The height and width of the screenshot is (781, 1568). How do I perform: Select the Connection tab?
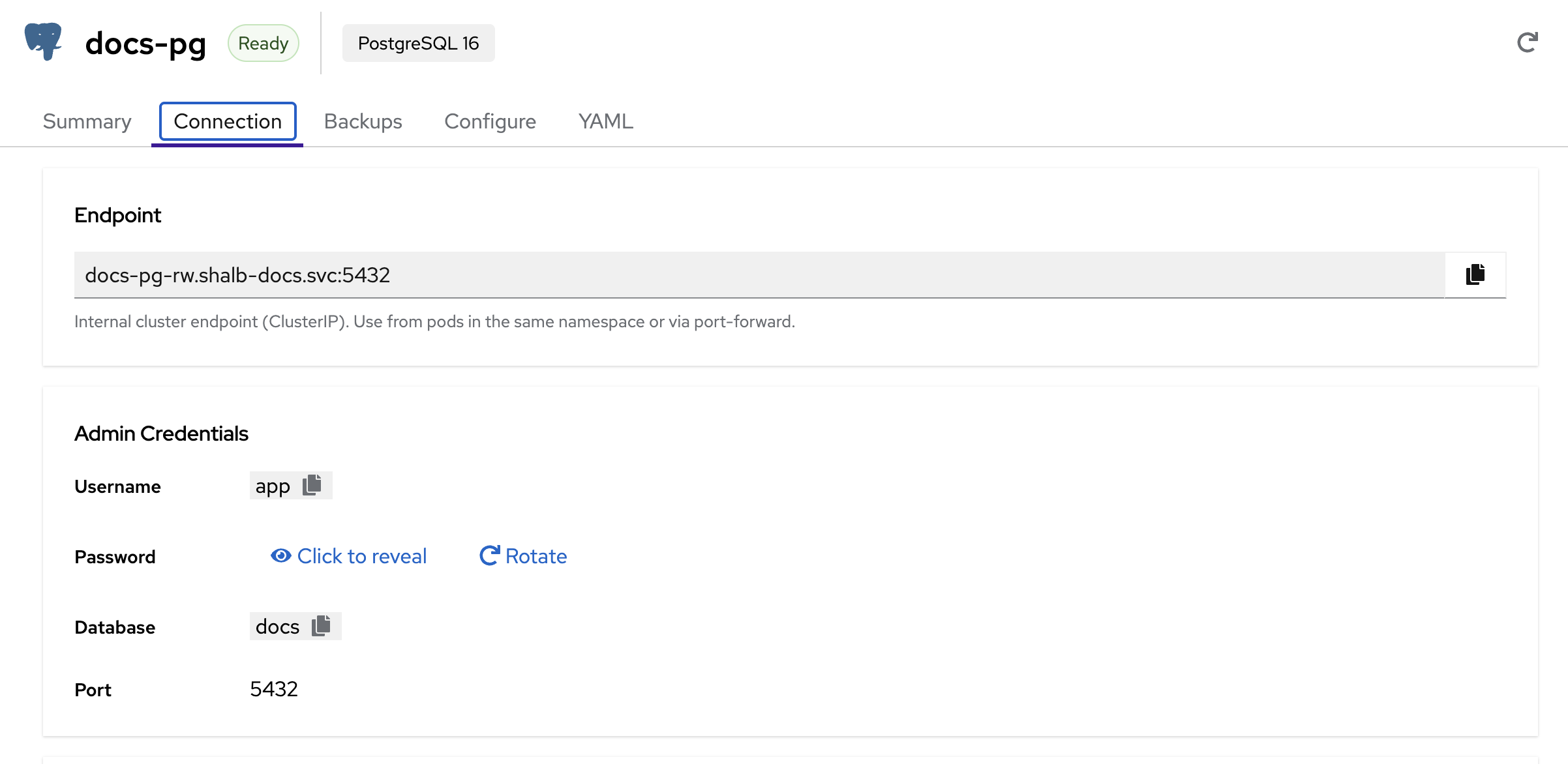point(228,121)
